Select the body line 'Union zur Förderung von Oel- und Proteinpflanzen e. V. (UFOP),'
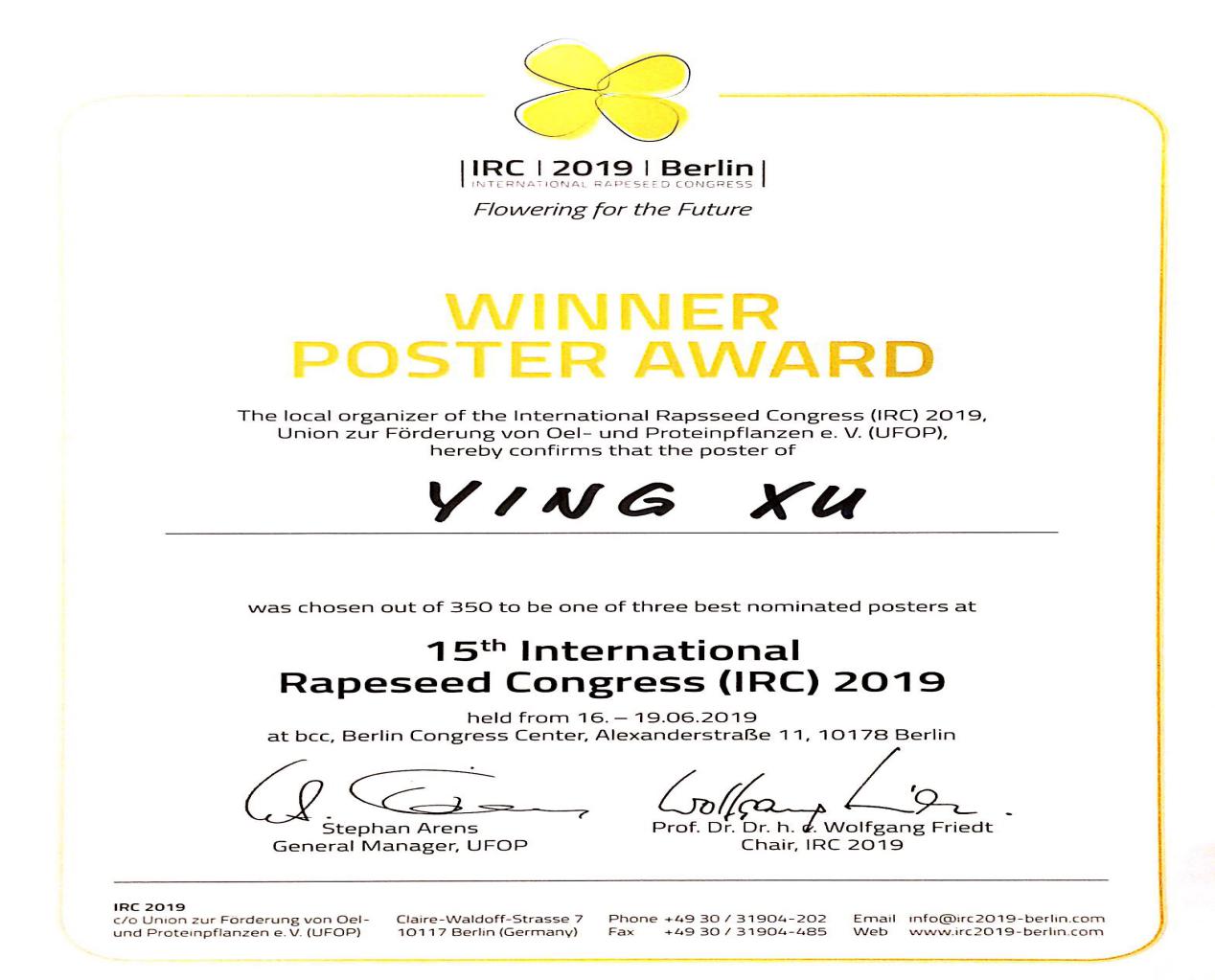The height and width of the screenshot is (980, 1215). pyautogui.click(x=612, y=433)
